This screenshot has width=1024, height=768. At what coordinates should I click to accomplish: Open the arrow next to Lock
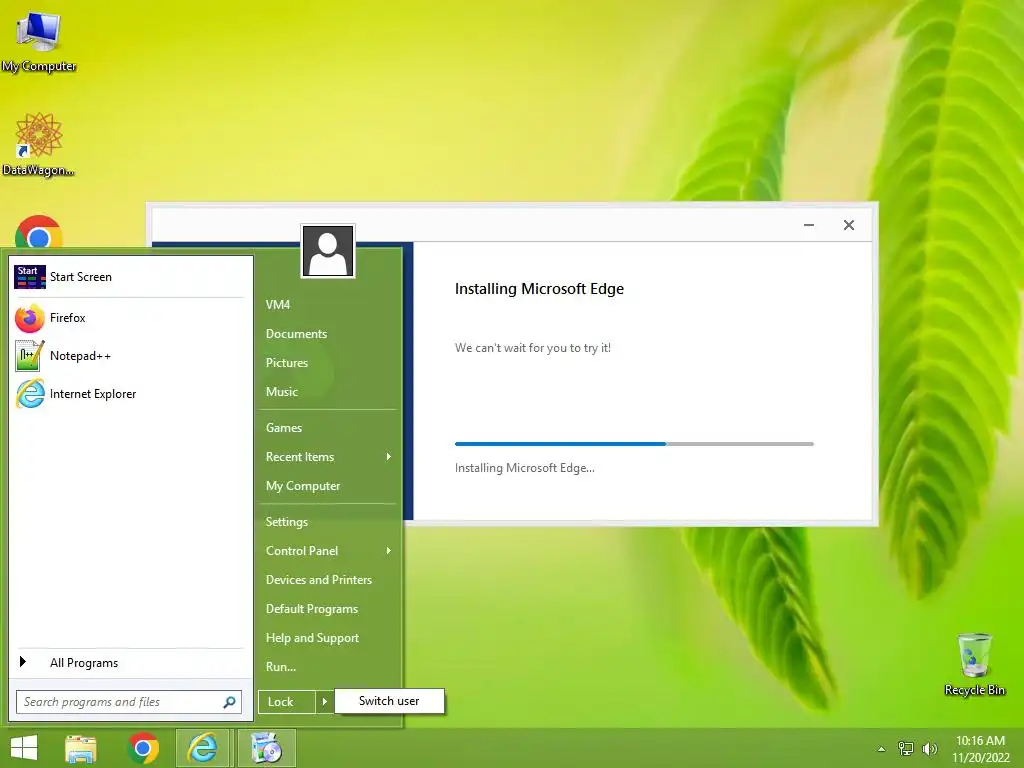click(x=325, y=702)
